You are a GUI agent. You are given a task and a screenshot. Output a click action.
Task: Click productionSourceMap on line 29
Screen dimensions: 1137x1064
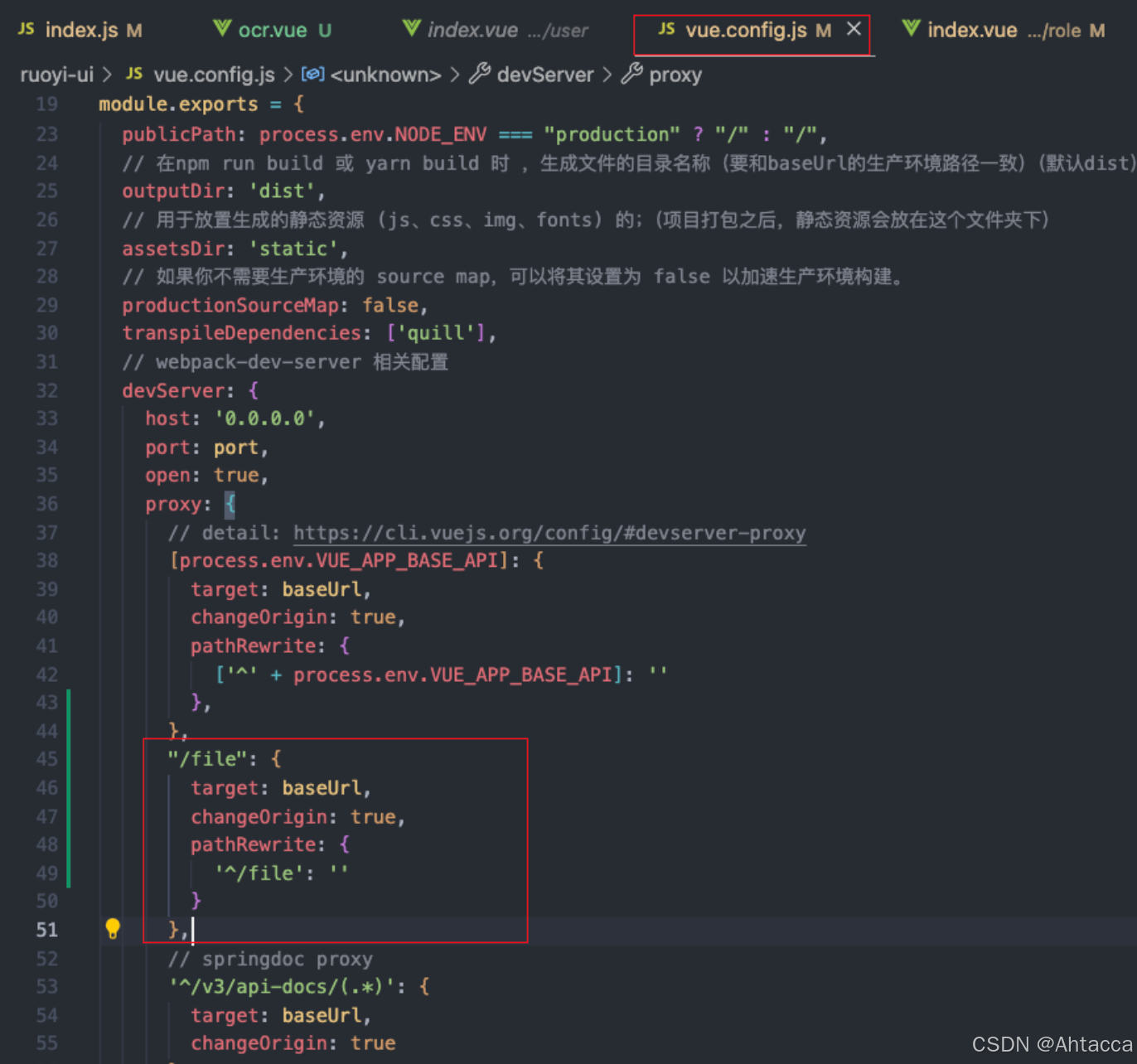(x=230, y=305)
